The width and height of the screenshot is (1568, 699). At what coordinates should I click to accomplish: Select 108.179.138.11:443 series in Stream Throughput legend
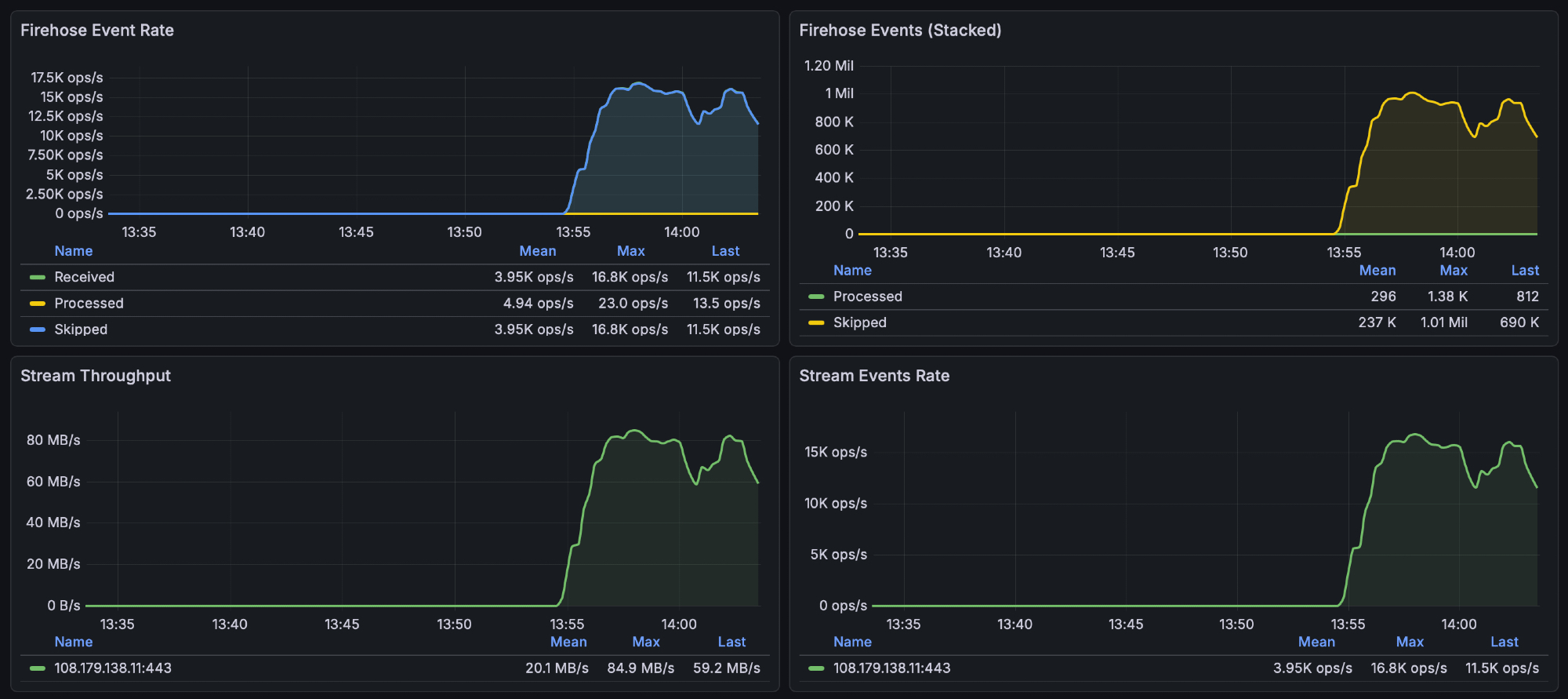(113, 668)
